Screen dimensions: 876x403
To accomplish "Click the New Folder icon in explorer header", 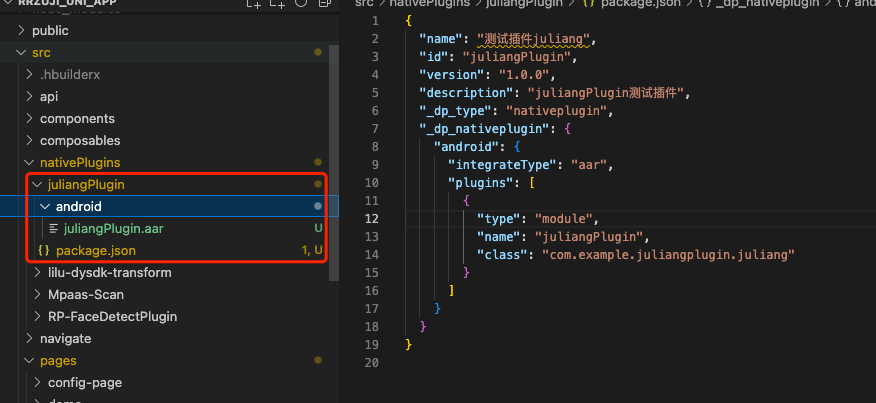I will click(x=276, y=5).
